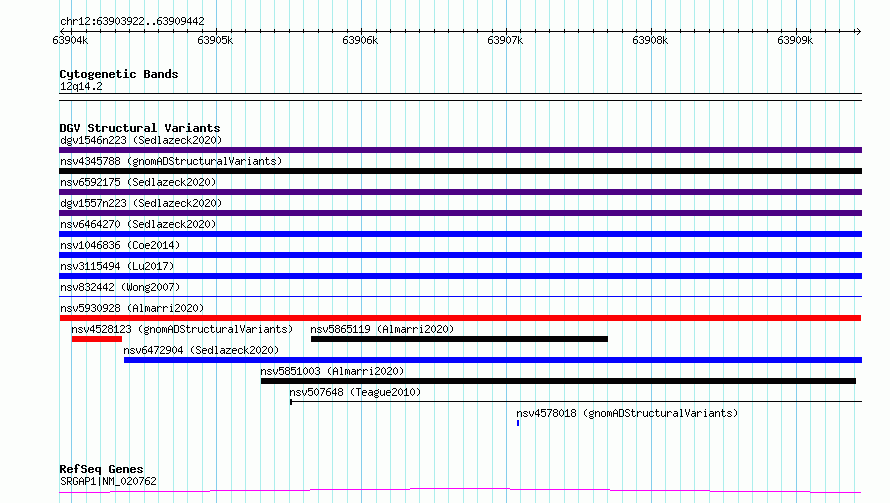Click the 12q14.2 cytogenetic band bar
Screen dimensions: 890x503
460,97
